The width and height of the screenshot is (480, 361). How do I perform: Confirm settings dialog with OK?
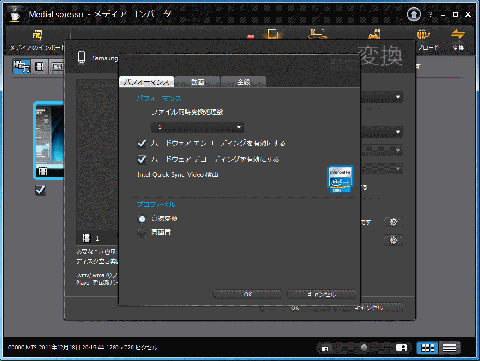(247, 294)
